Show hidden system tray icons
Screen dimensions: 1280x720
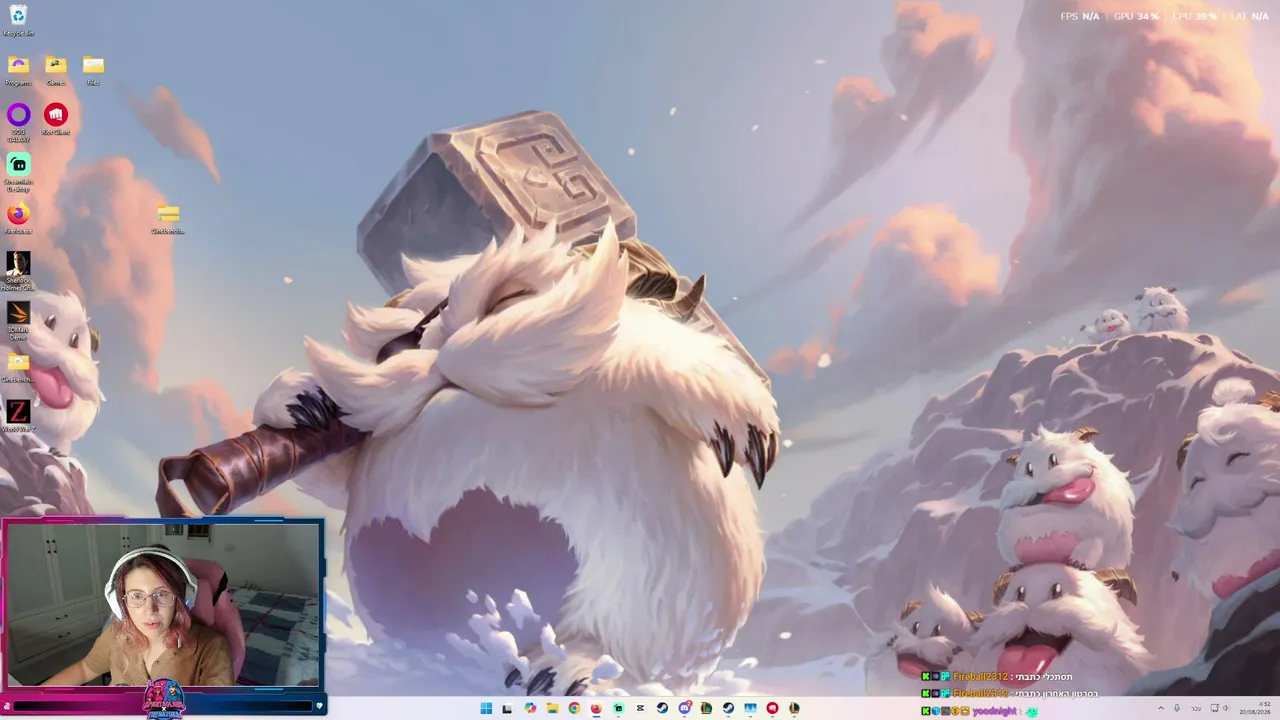[x=1161, y=708]
